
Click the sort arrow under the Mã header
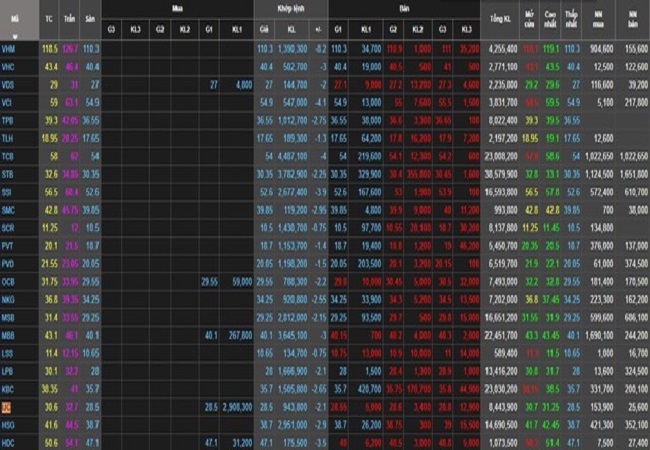tap(15, 36)
